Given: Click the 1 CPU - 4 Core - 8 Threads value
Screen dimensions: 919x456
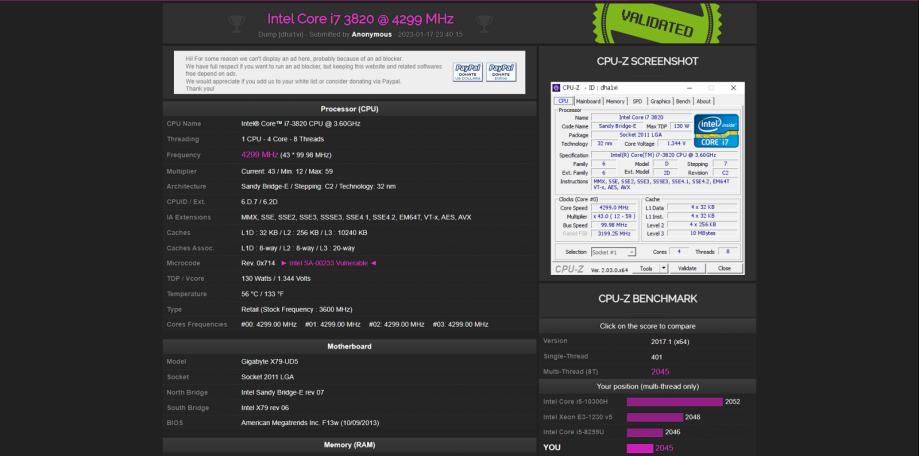Looking at the screenshot, I should point(282,139).
